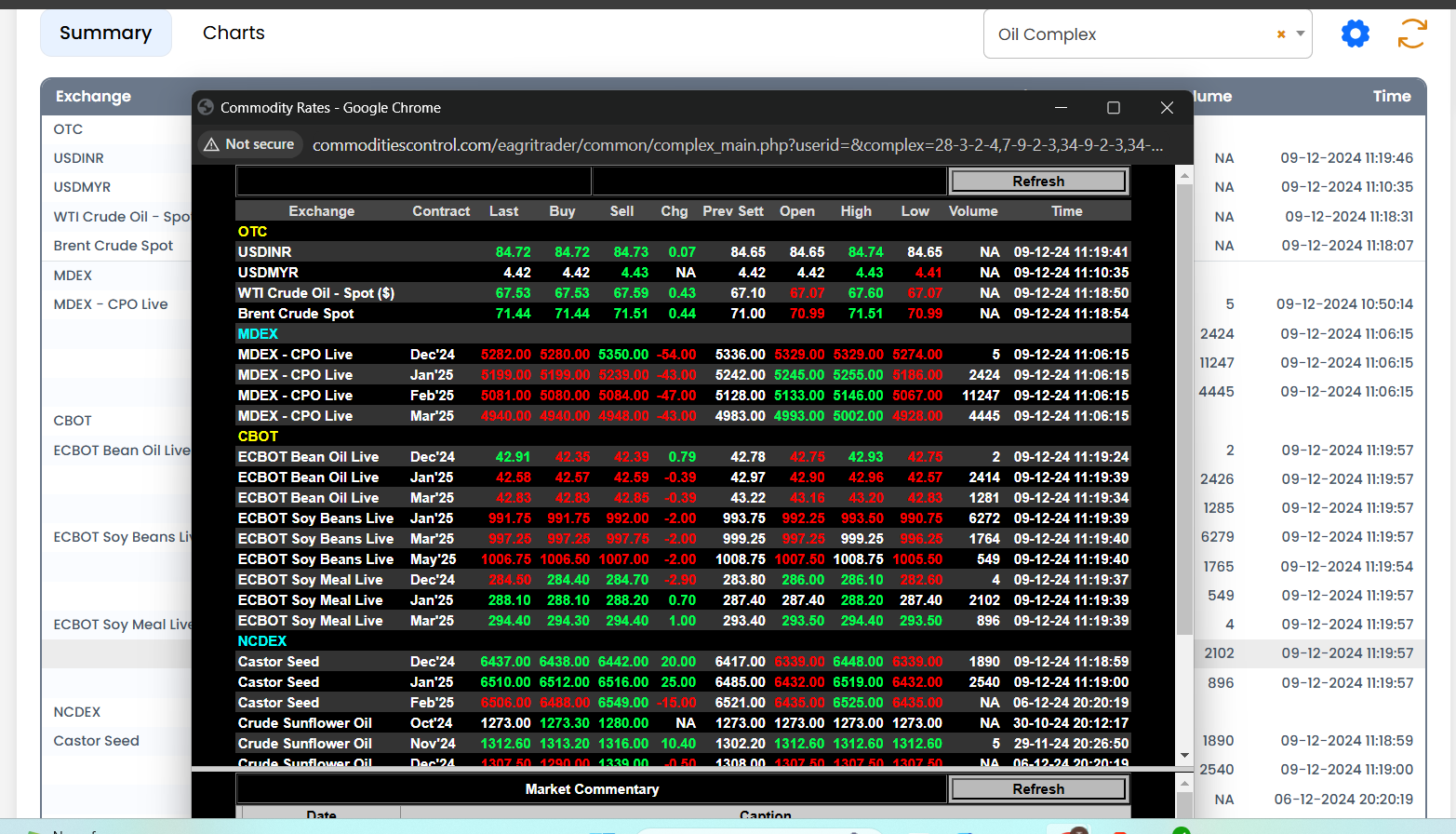
Task: Click Exchange header in background Summary table
Action: click(x=93, y=96)
